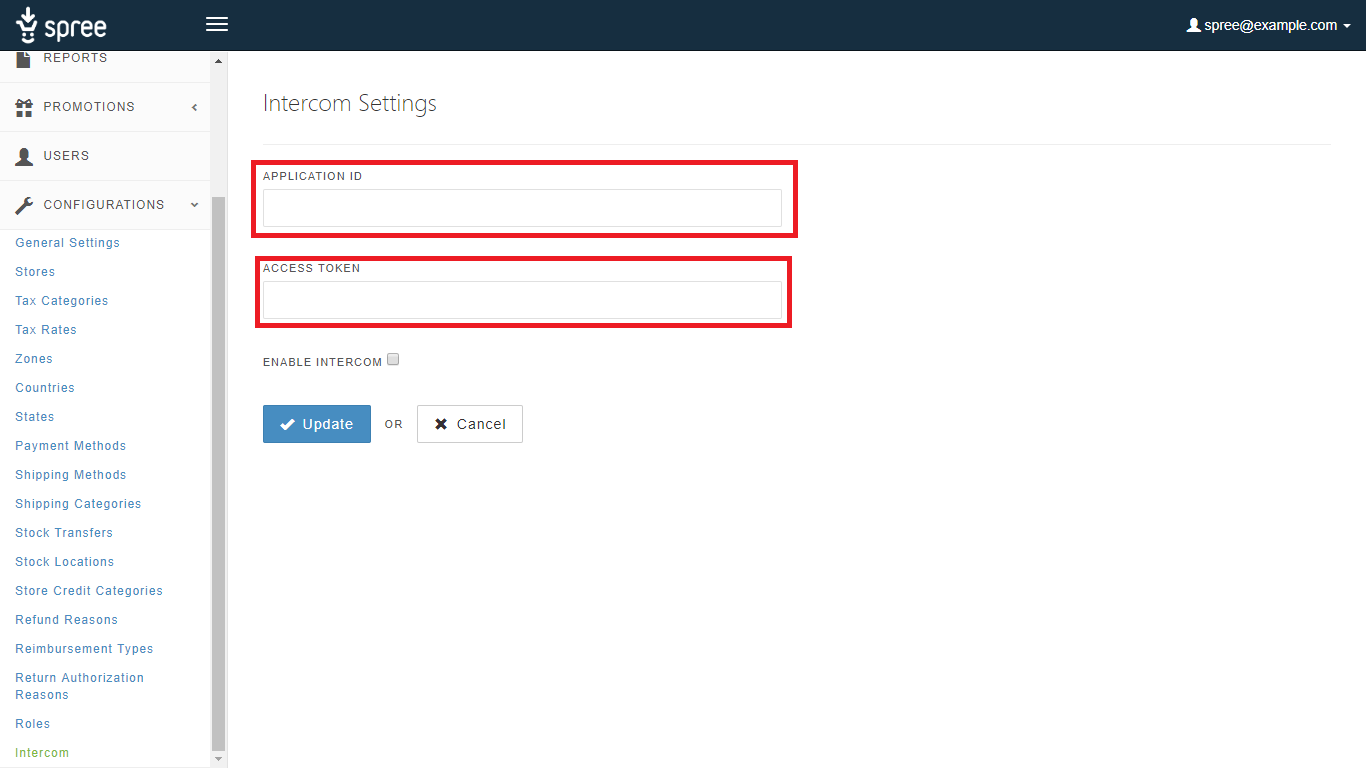Open Tax Rates

pos(46,330)
